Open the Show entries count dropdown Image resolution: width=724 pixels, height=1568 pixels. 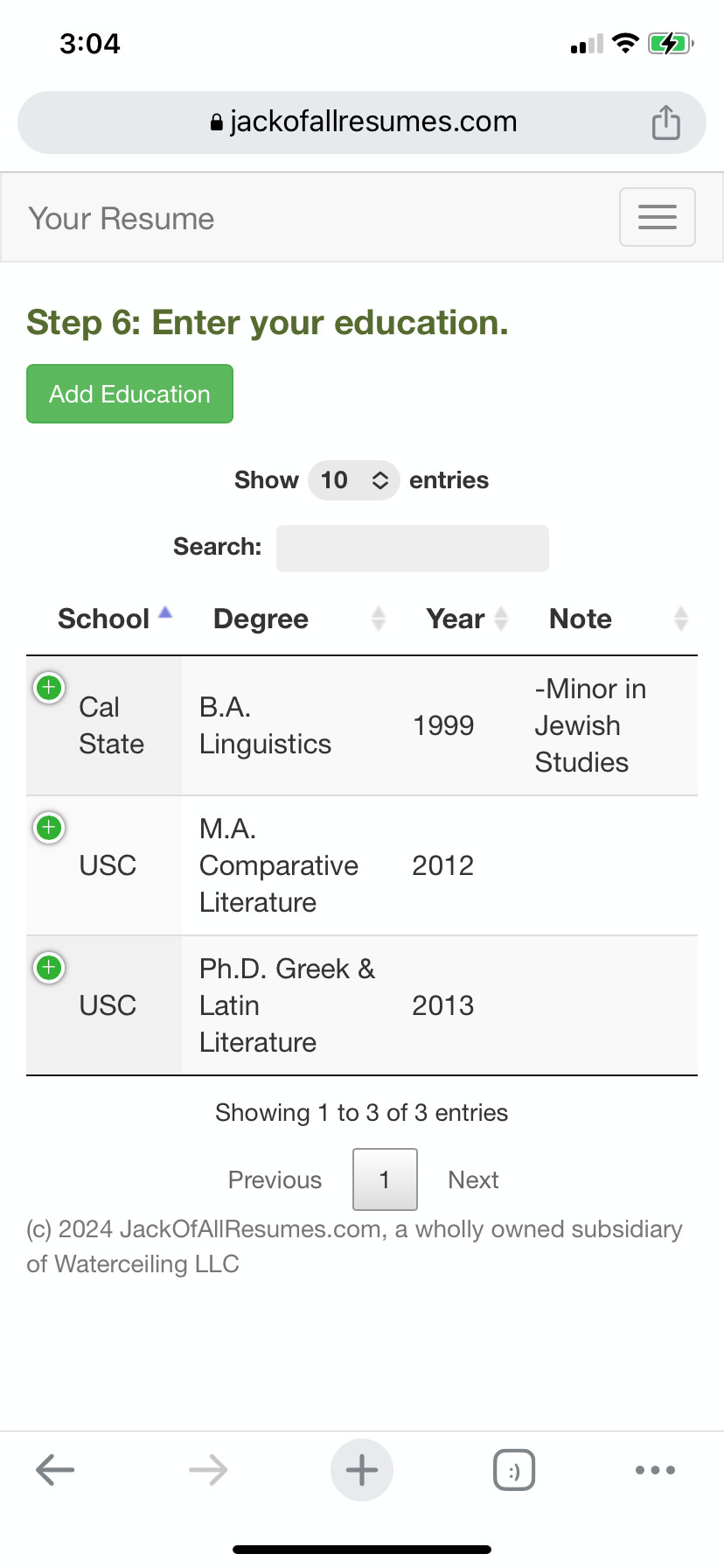(x=354, y=480)
